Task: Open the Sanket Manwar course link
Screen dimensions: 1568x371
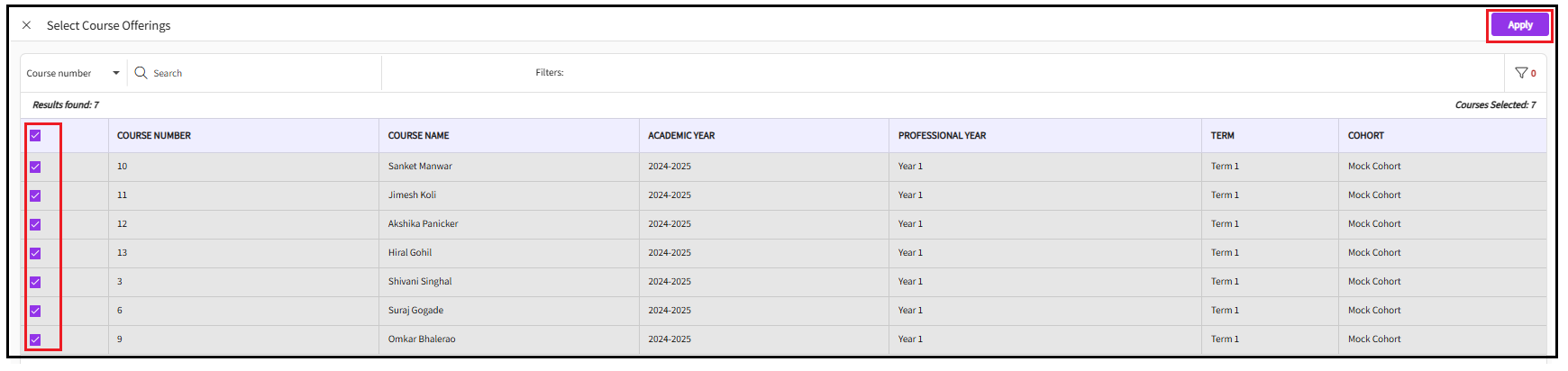Action: tap(420, 167)
